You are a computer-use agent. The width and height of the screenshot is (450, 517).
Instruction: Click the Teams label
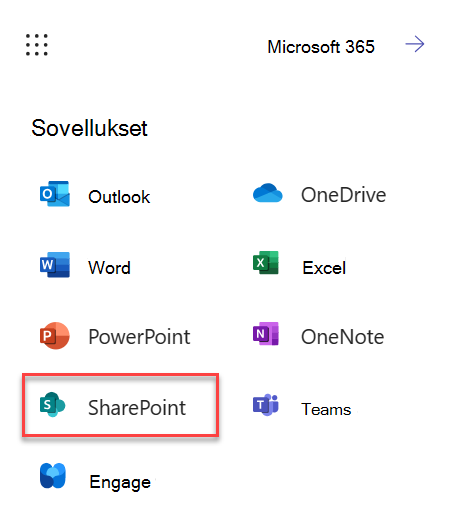coord(326,409)
